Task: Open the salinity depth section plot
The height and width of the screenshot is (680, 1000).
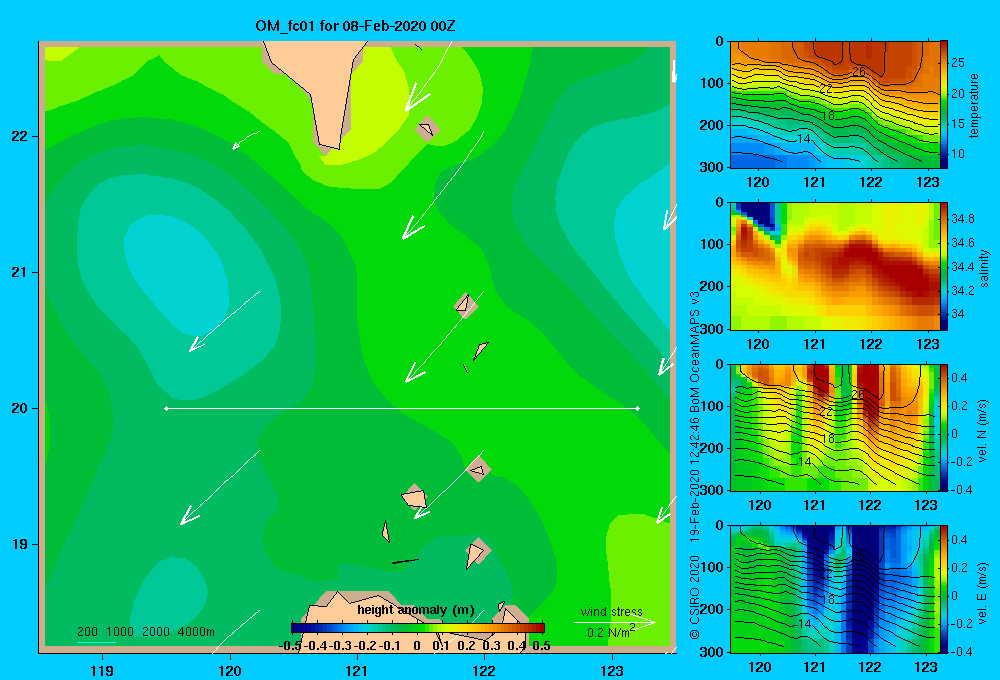Action: [835, 266]
